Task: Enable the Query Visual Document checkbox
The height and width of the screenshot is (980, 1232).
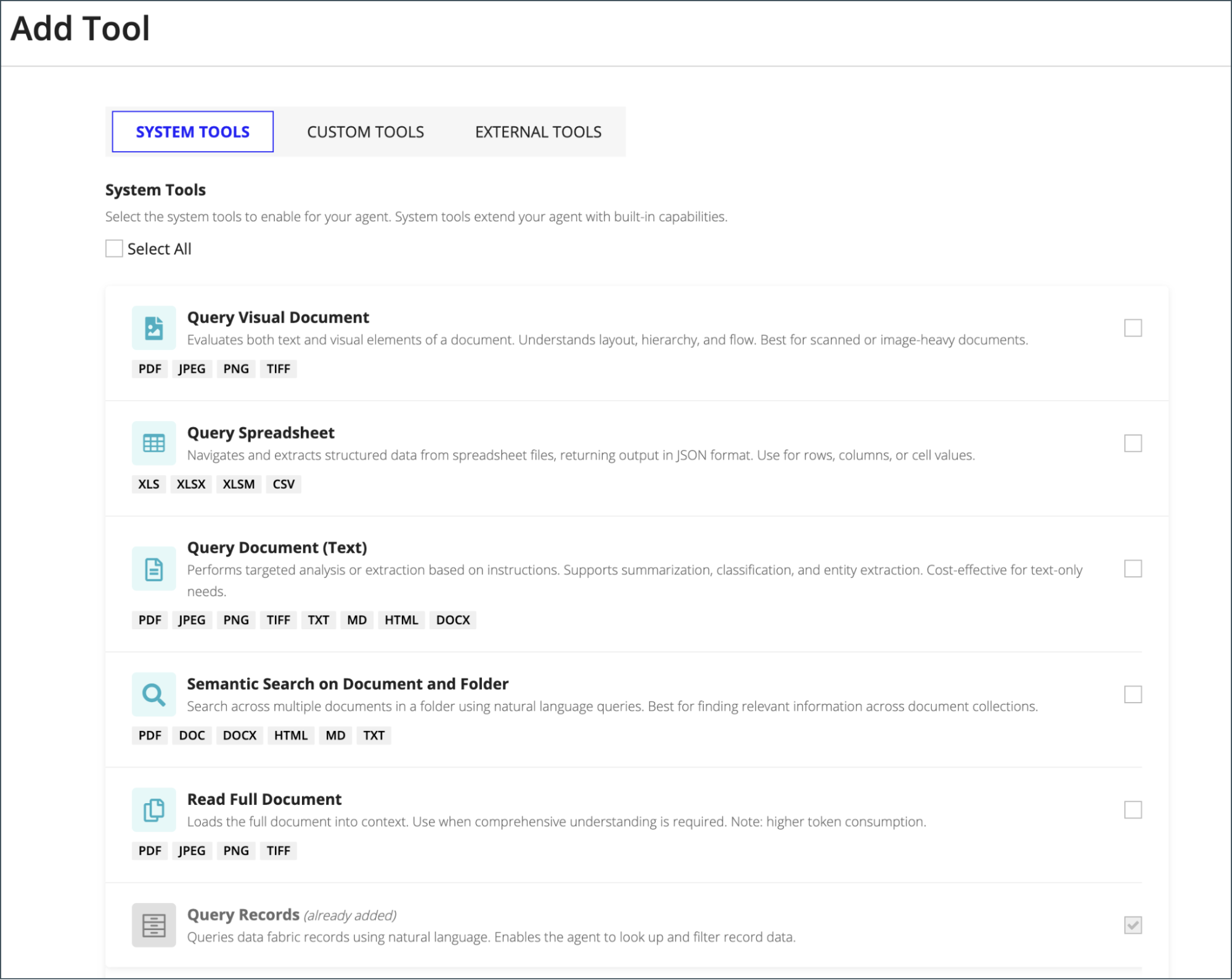Action: pyautogui.click(x=1133, y=328)
